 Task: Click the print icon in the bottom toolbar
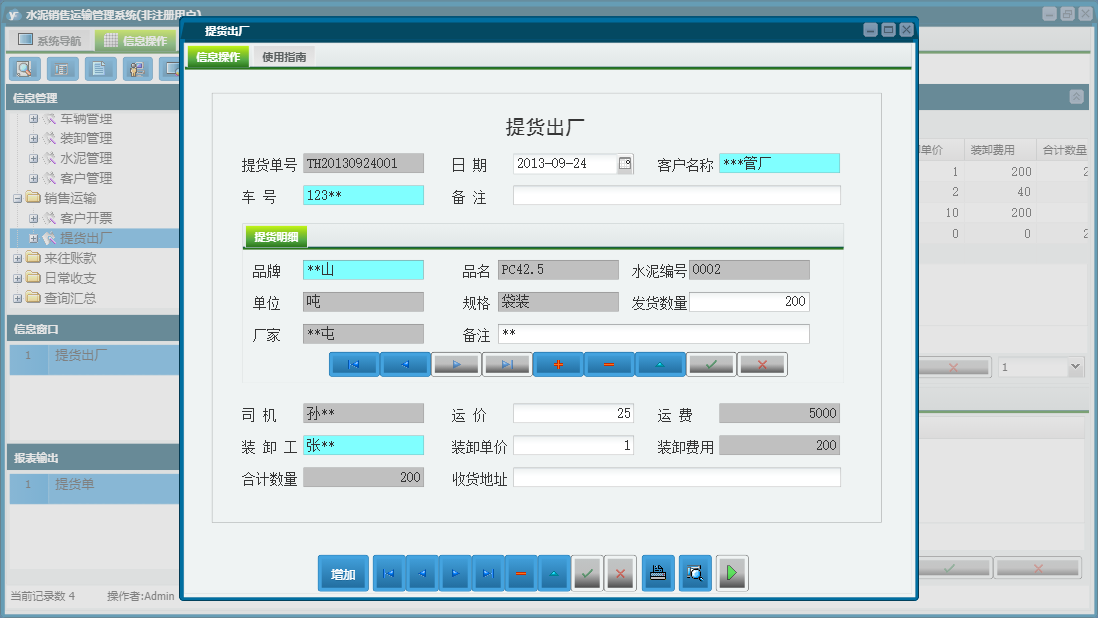(x=657, y=573)
